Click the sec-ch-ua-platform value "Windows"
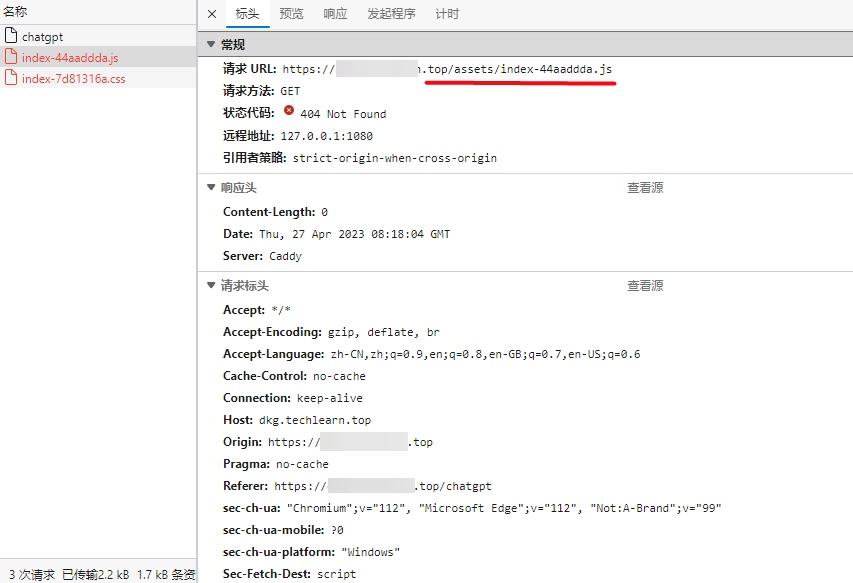Viewport: 853px width, 583px height. point(370,553)
